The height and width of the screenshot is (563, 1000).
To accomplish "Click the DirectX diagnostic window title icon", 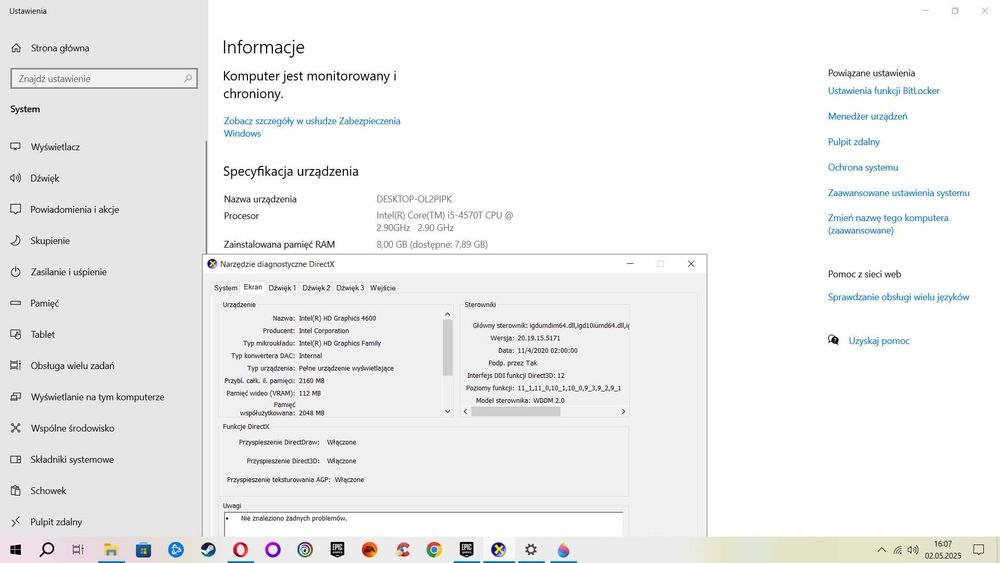I will [x=212, y=264].
